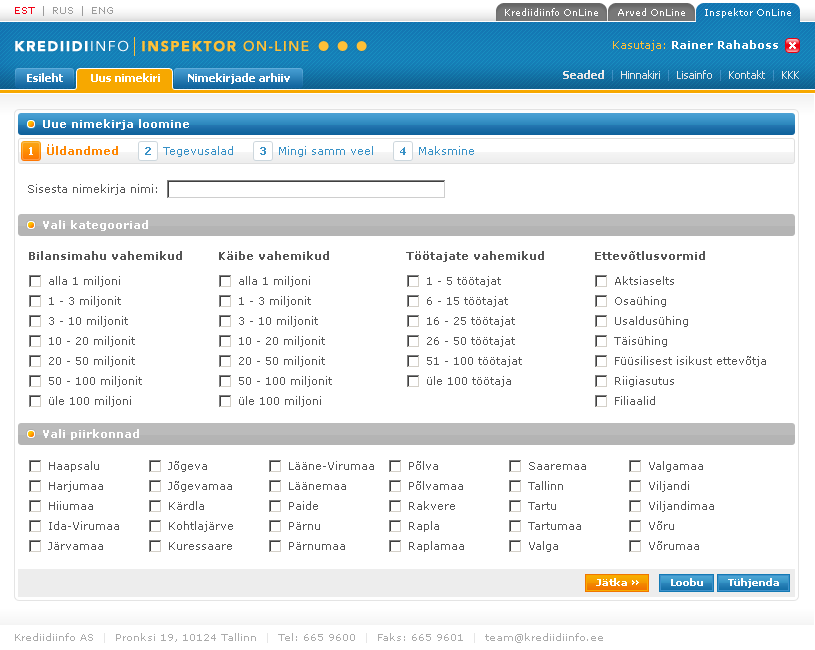The width and height of the screenshot is (815, 650).
Task: Check Rakvere region
Action: [x=395, y=506]
